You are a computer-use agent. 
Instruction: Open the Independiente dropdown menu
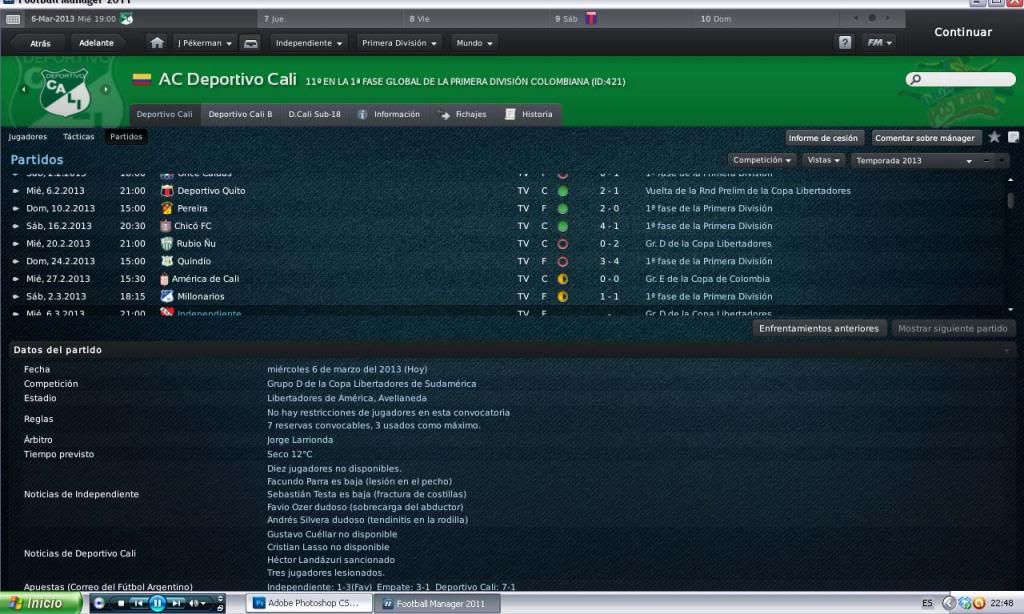[309, 43]
